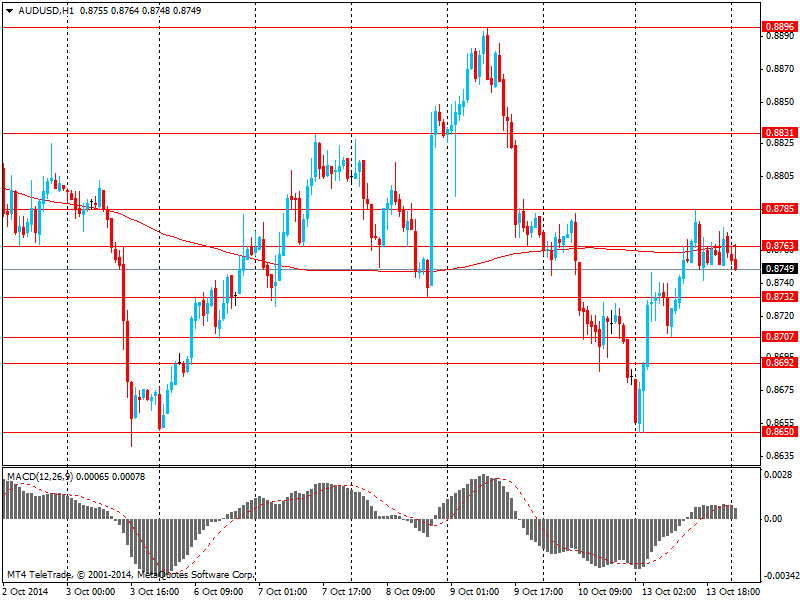Click the triangle arrow beside AUDUSD,H1

9,9
